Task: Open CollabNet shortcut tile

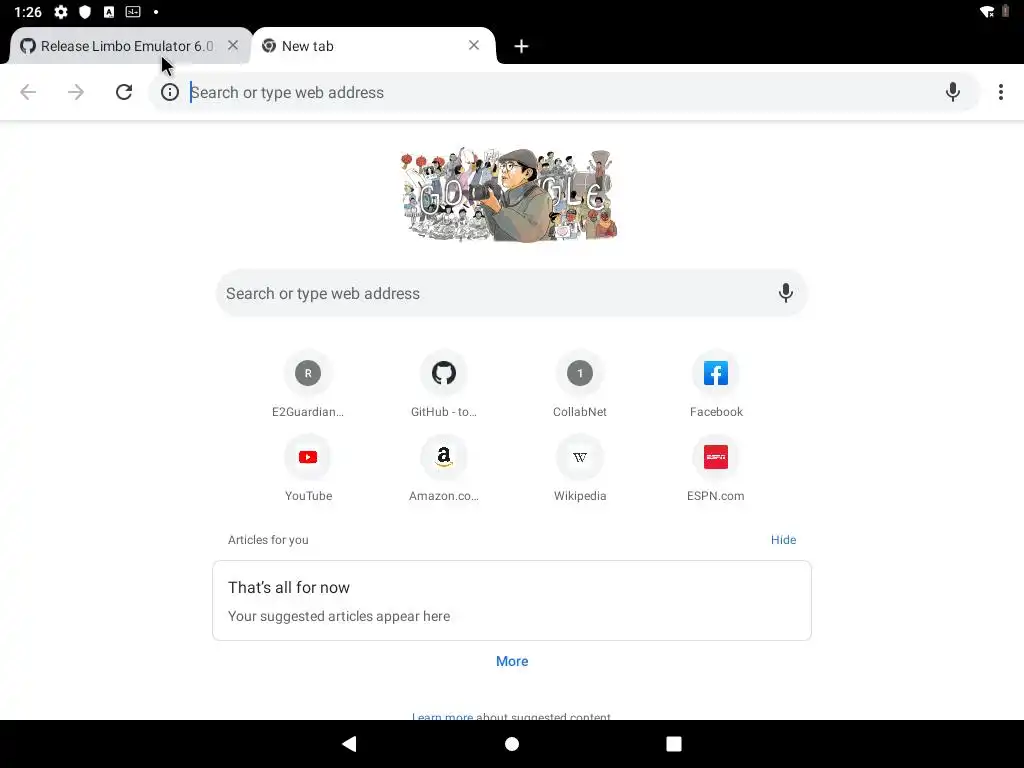Action: click(580, 385)
